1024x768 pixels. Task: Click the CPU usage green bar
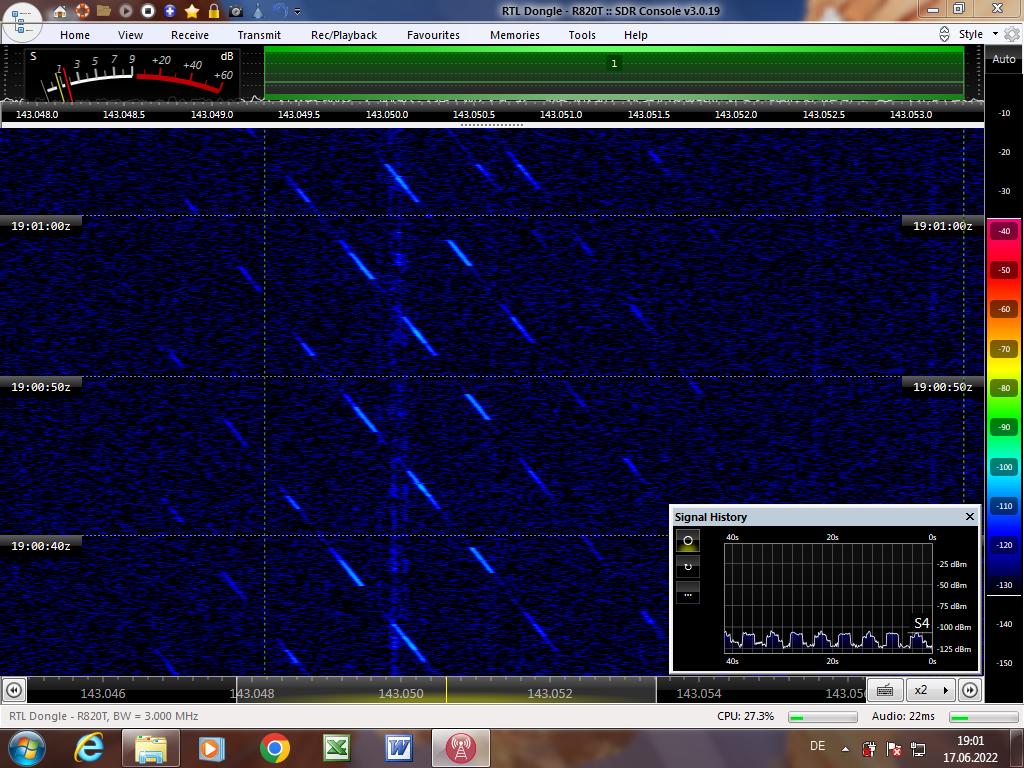tap(823, 717)
